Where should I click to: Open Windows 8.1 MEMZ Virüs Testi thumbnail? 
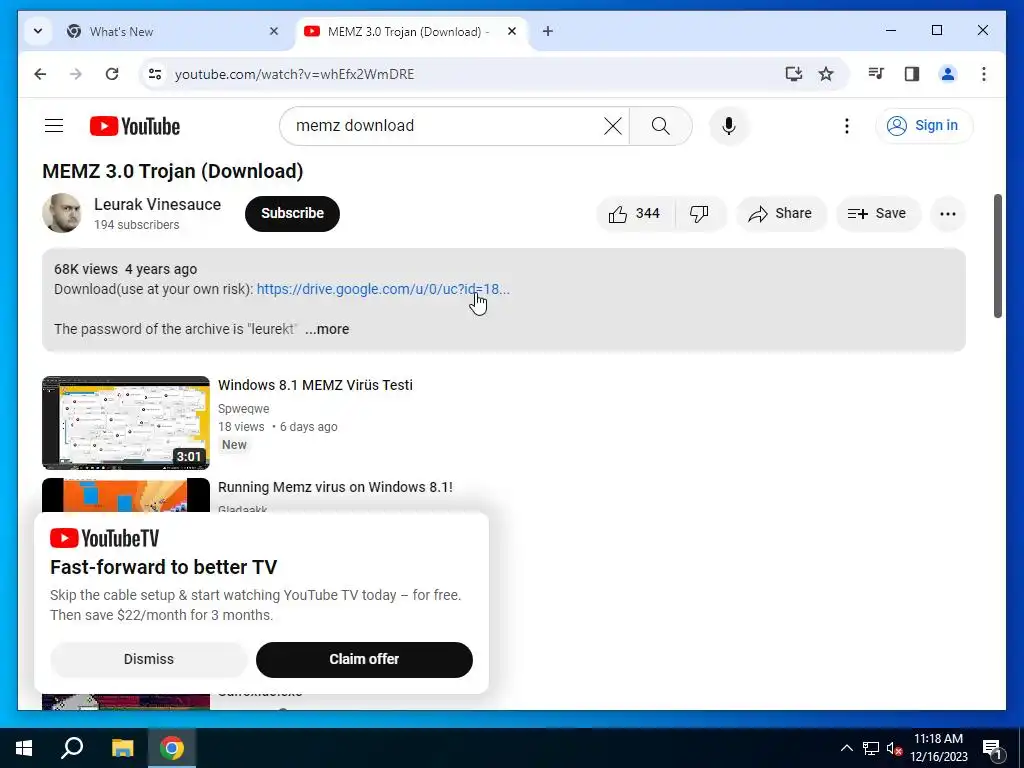pos(126,423)
